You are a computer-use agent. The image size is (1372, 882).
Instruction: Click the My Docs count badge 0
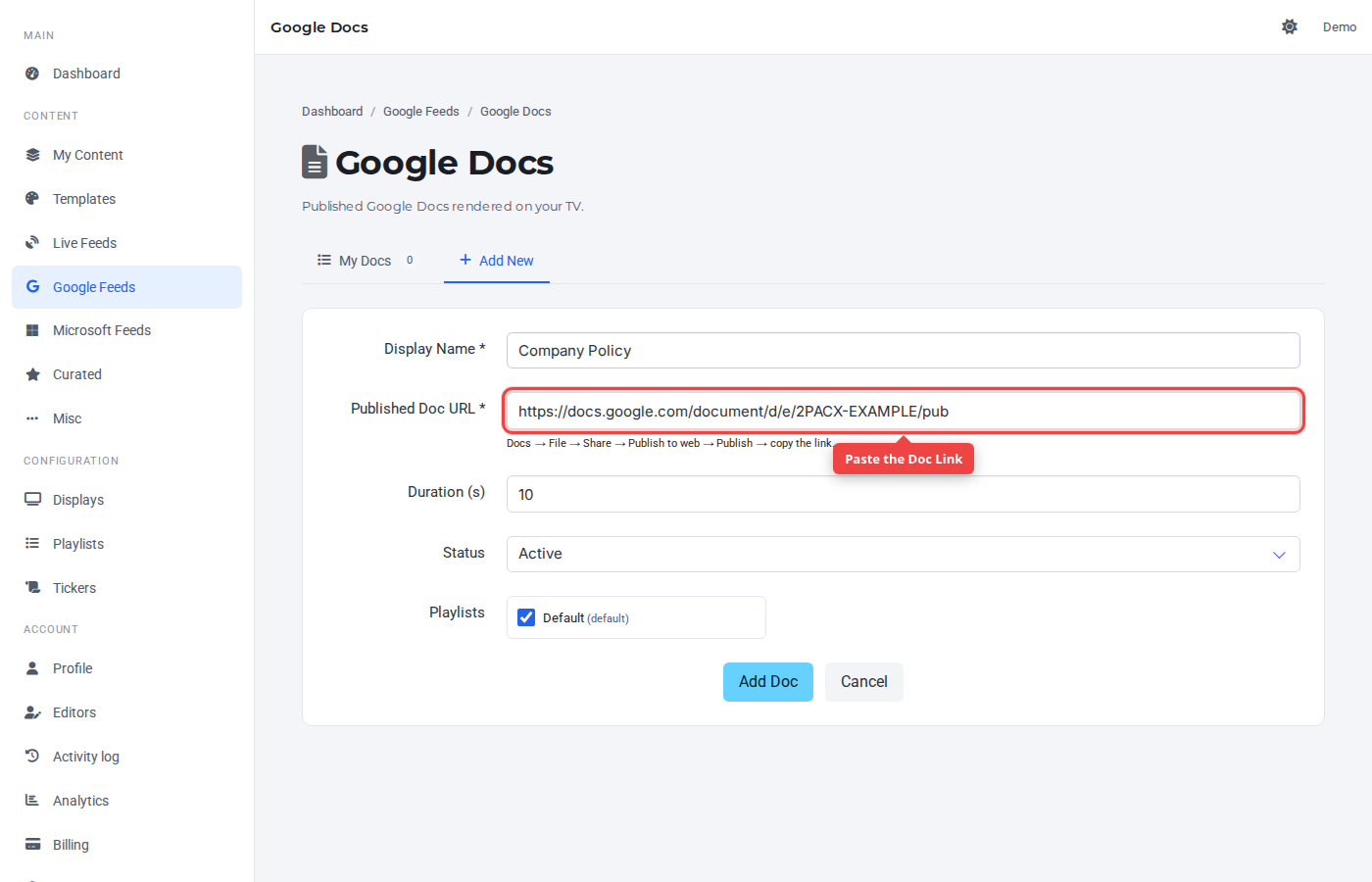coord(410,260)
